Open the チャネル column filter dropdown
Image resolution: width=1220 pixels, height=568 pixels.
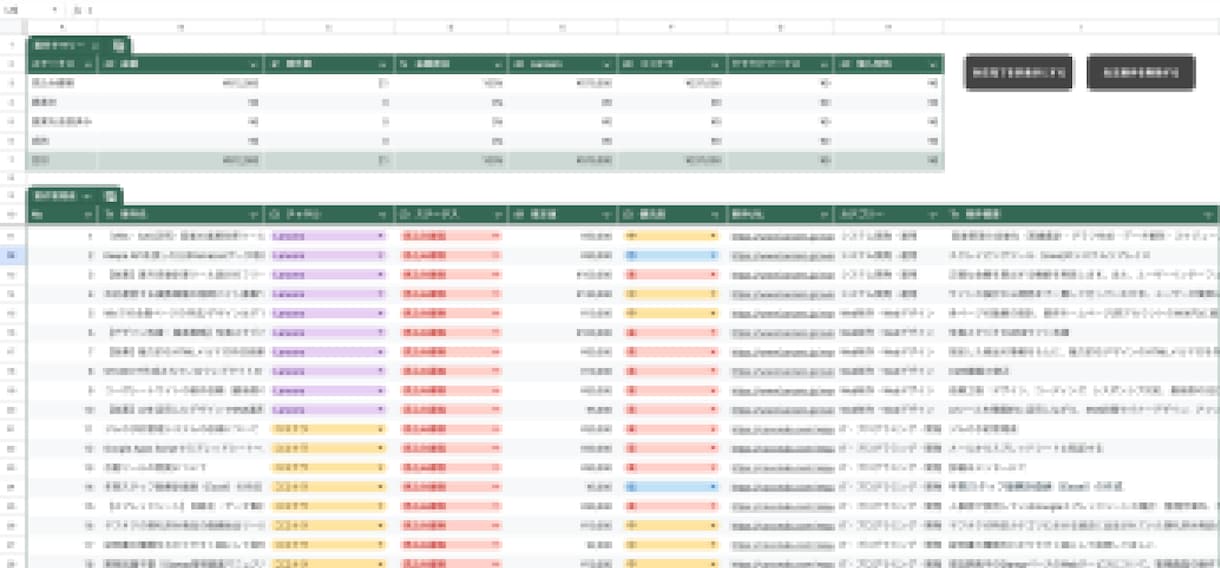384,215
